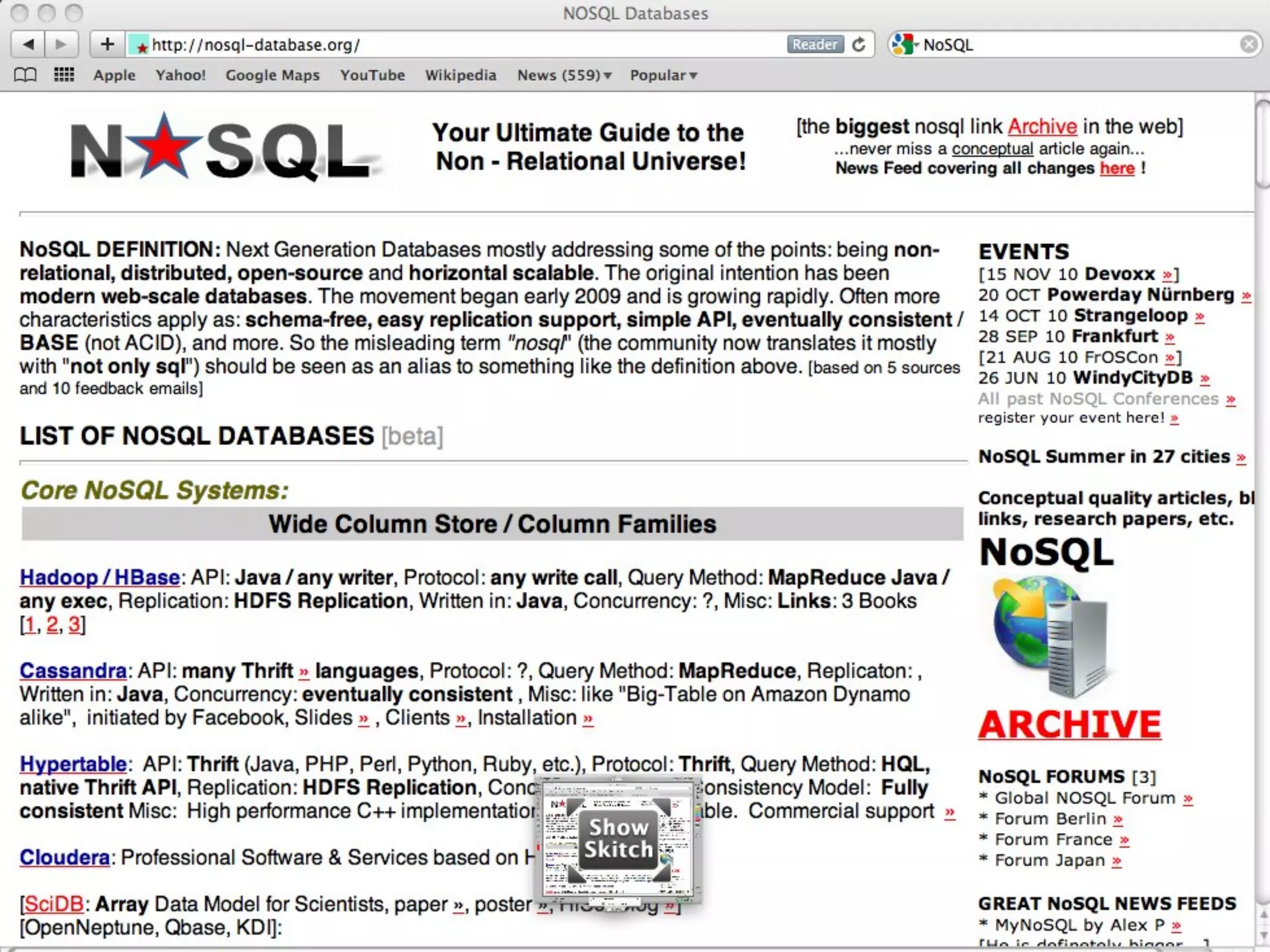This screenshot has height=952, width=1270.
Task: Click the Safari back arrow button
Action: 29,45
